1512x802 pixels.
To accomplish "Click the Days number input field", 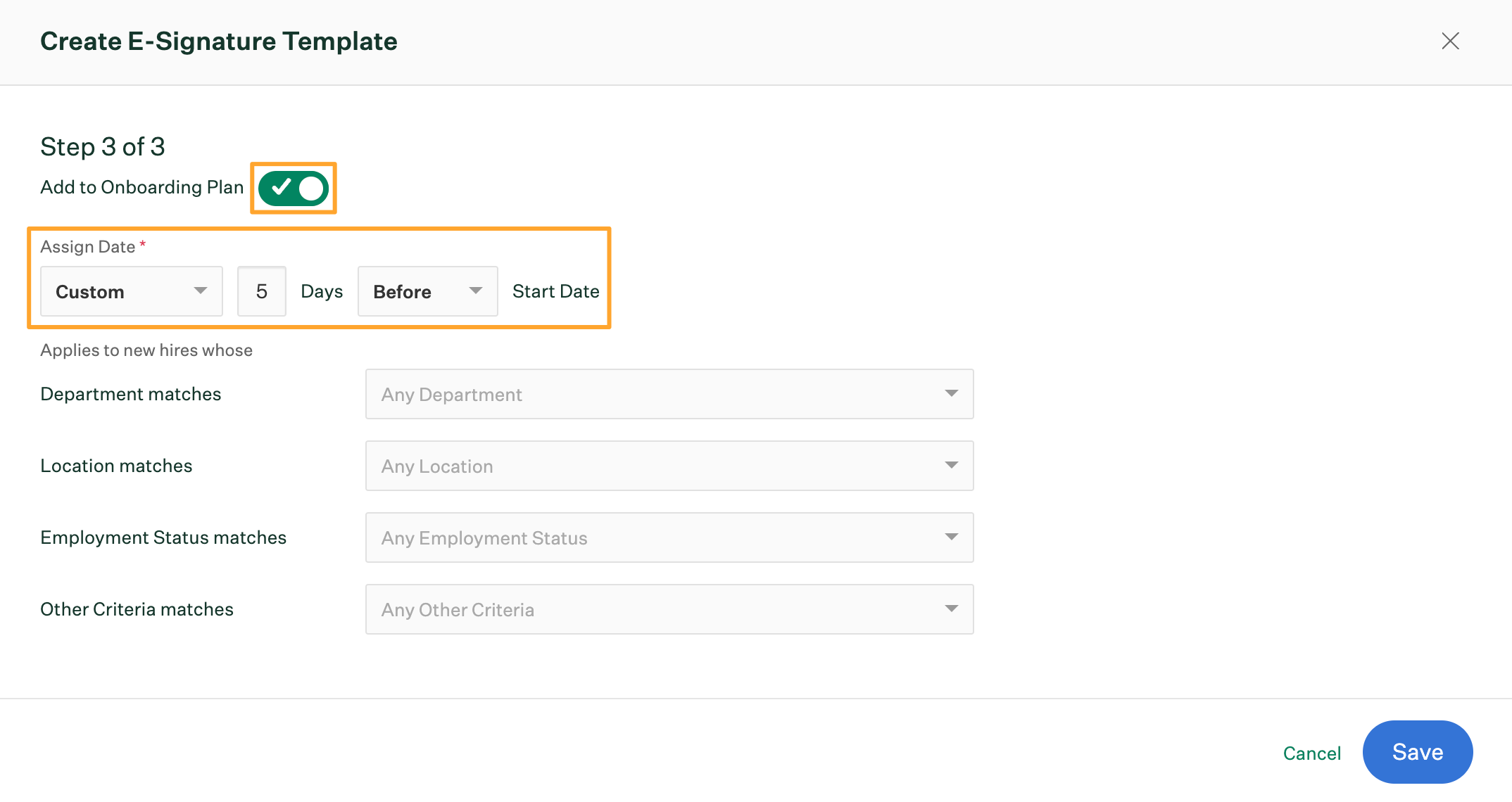I will click(x=261, y=291).
